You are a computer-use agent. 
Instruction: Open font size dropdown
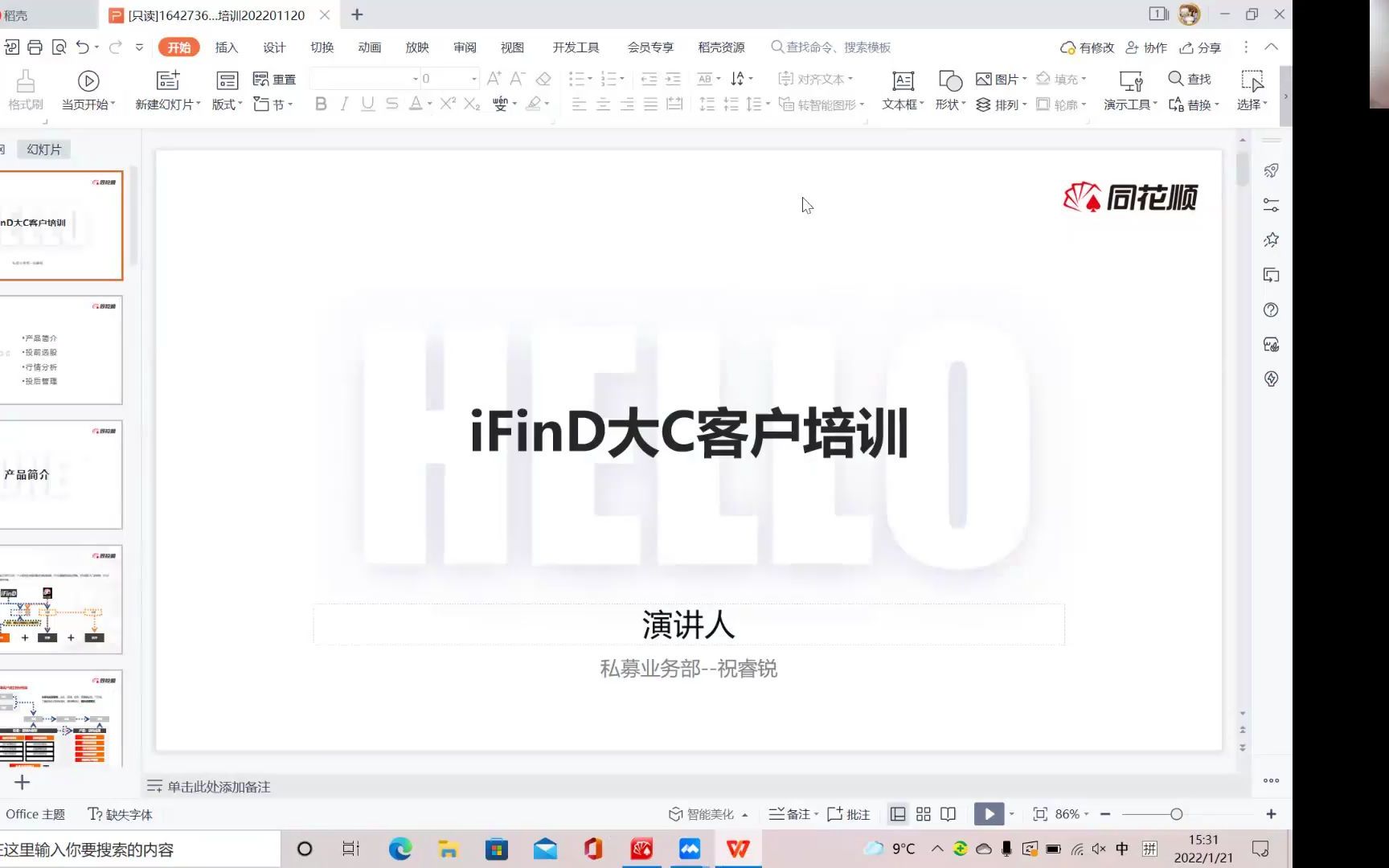[474, 79]
